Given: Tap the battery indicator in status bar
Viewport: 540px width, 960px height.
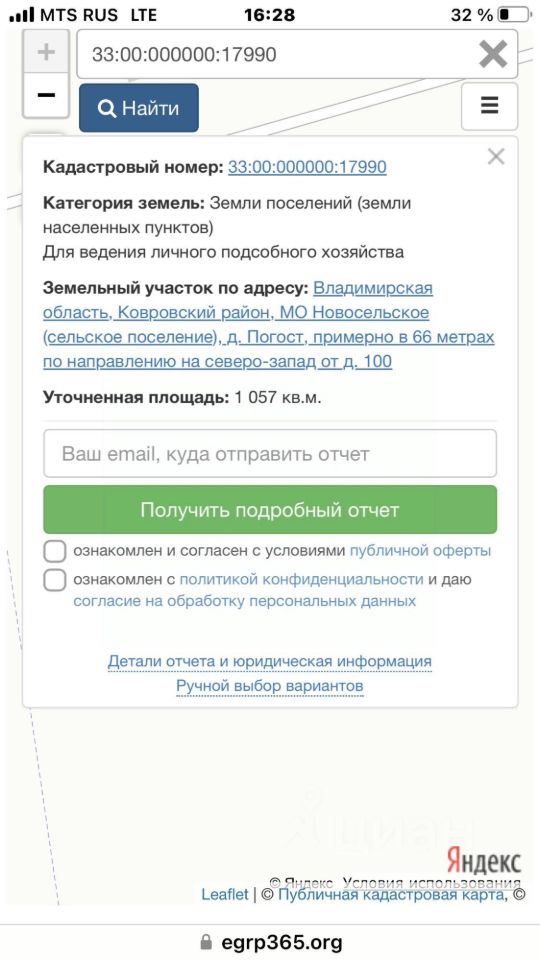Looking at the screenshot, I should pyautogui.click(x=514, y=15).
